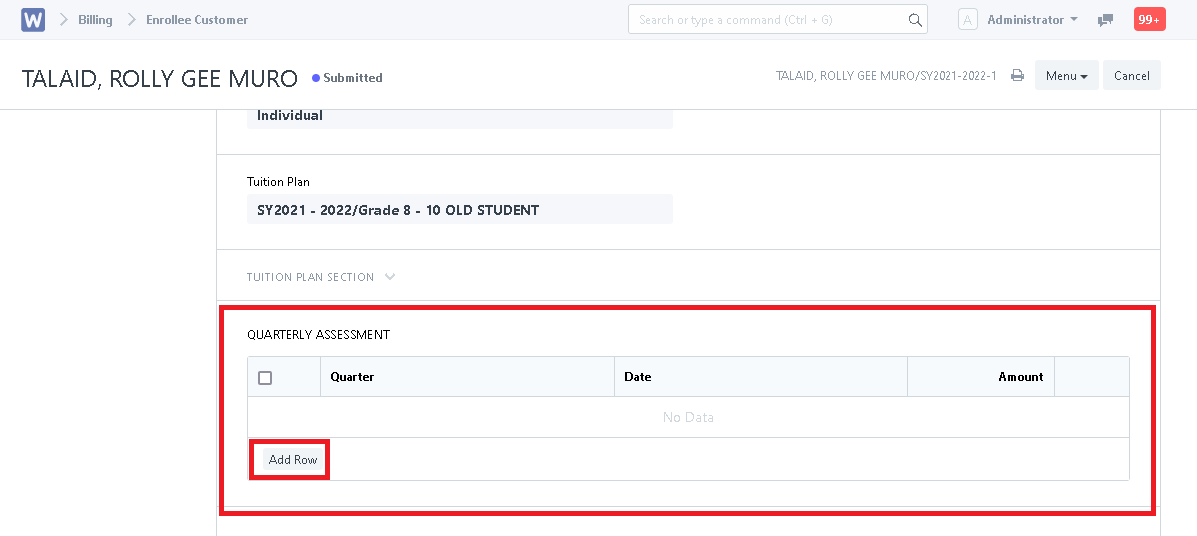The height and width of the screenshot is (536, 1197).
Task: Go to the Enrollee Customer breadcrumb
Action: (x=197, y=20)
